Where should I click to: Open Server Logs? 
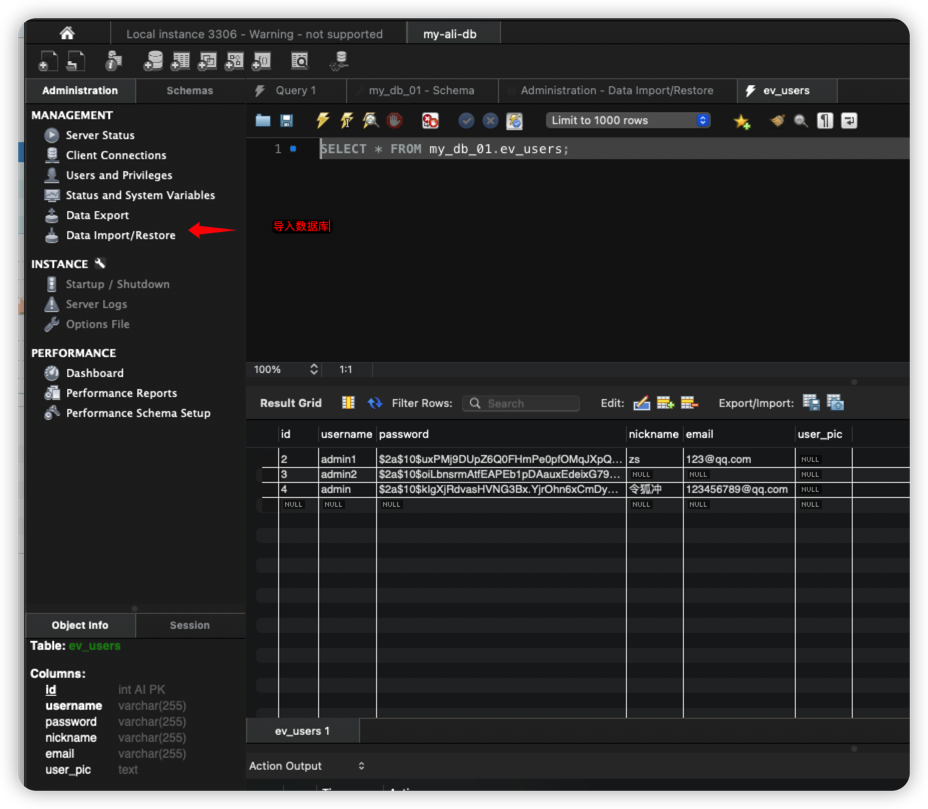click(x=96, y=304)
